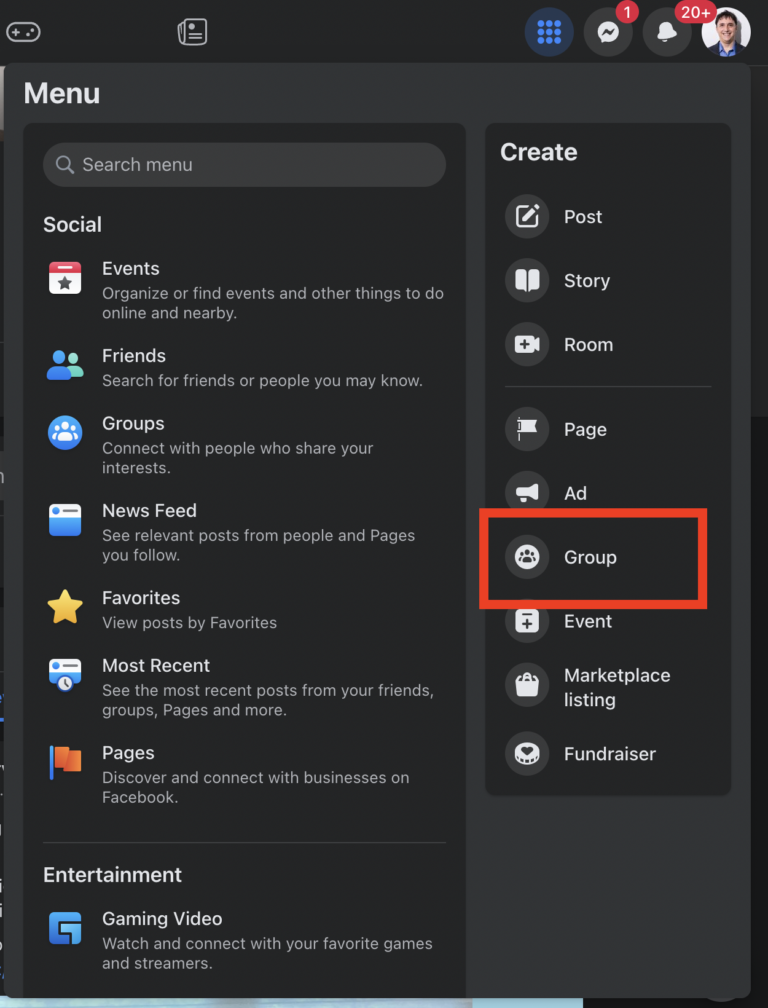Open the Gaming Video icon
Screen dimensions: 768x1008
[65, 928]
